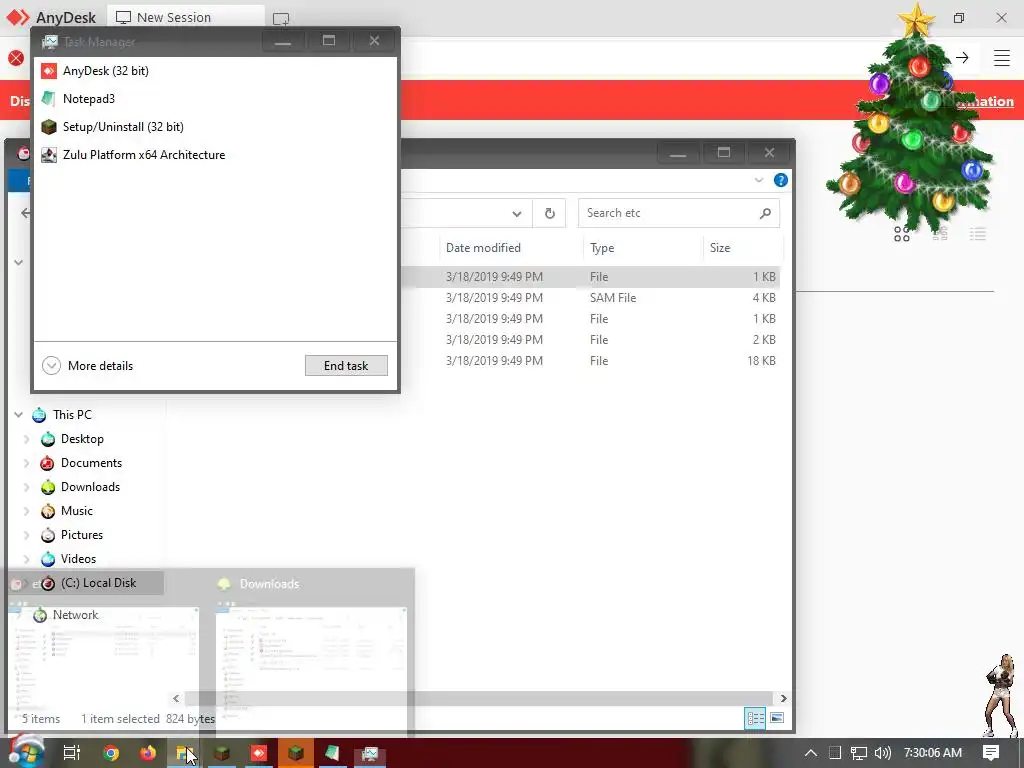Click the red X status icon in AnyDesk
The height and width of the screenshot is (768, 1024).
(x=16, y=58)
